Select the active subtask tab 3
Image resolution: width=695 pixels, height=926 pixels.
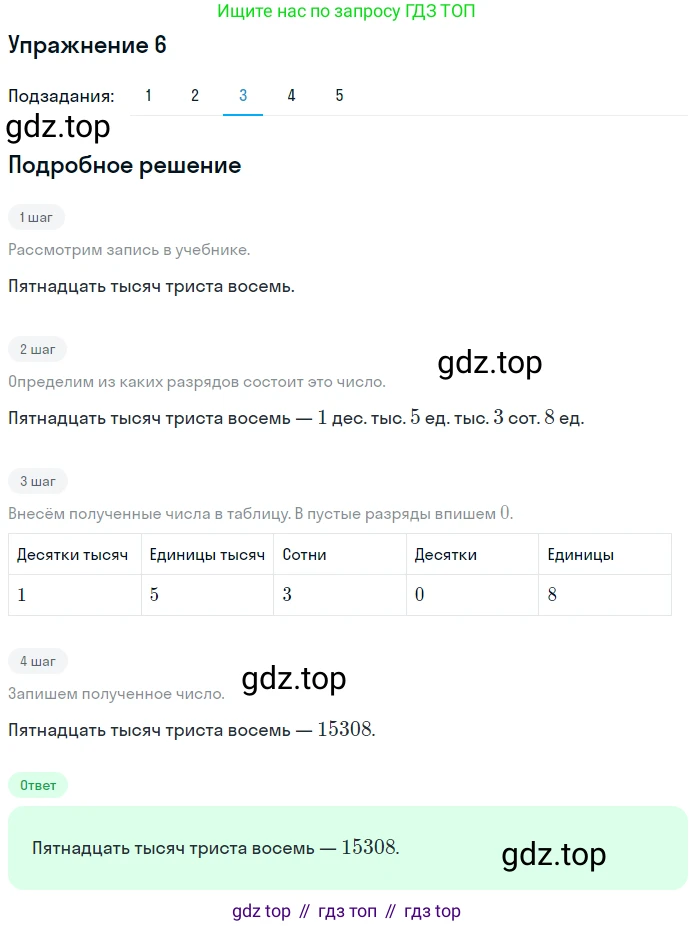pyautogui.click(x=243, y=96)
